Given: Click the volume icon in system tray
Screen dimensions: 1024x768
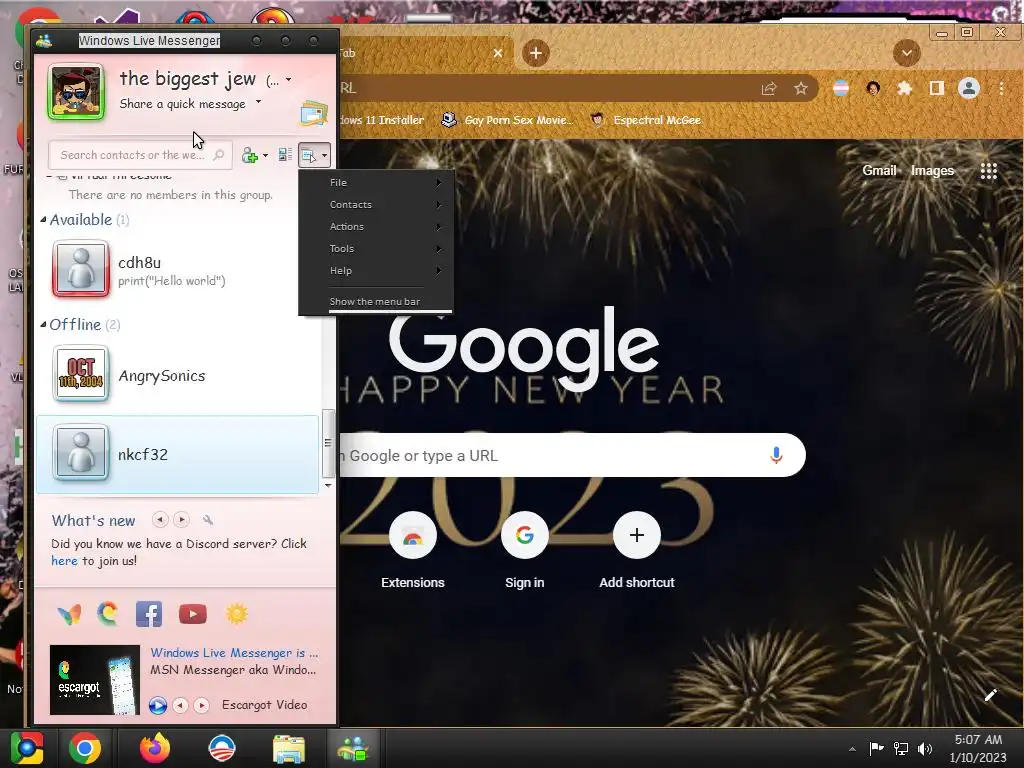Looking at the screenshot, I should click(x=925, y=748).
